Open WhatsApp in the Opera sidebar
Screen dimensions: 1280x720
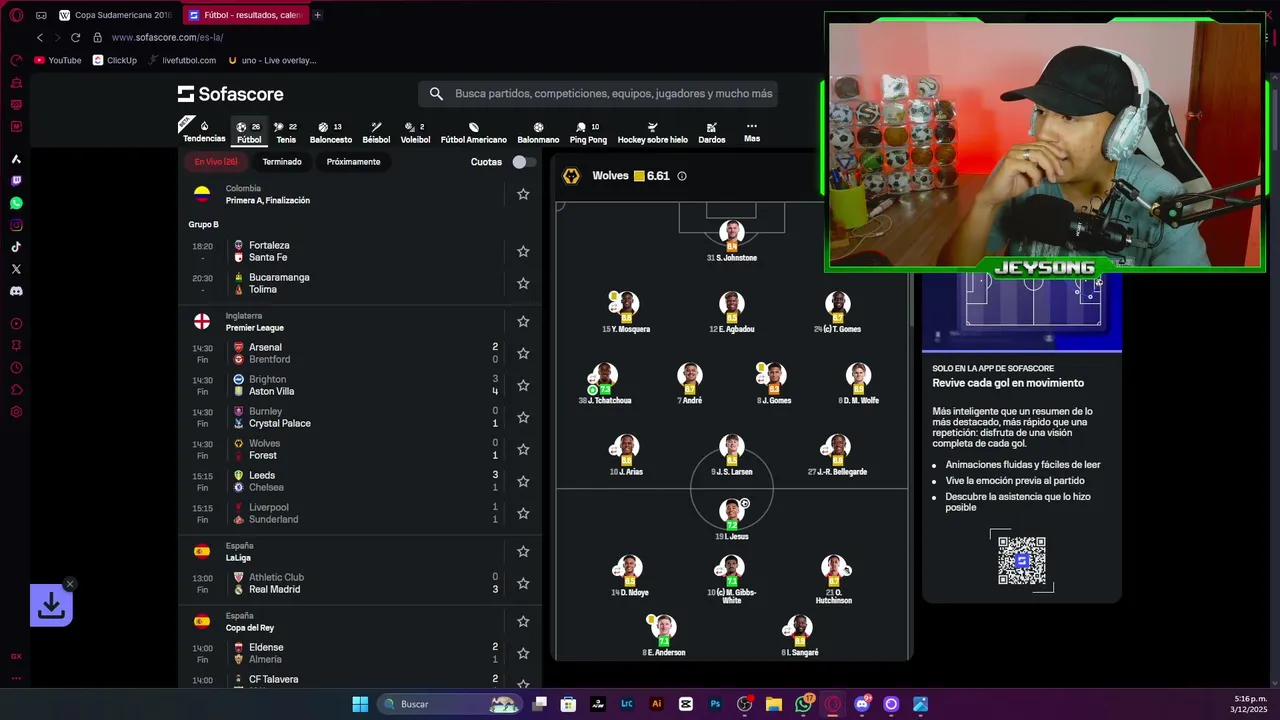click(16, 203)
